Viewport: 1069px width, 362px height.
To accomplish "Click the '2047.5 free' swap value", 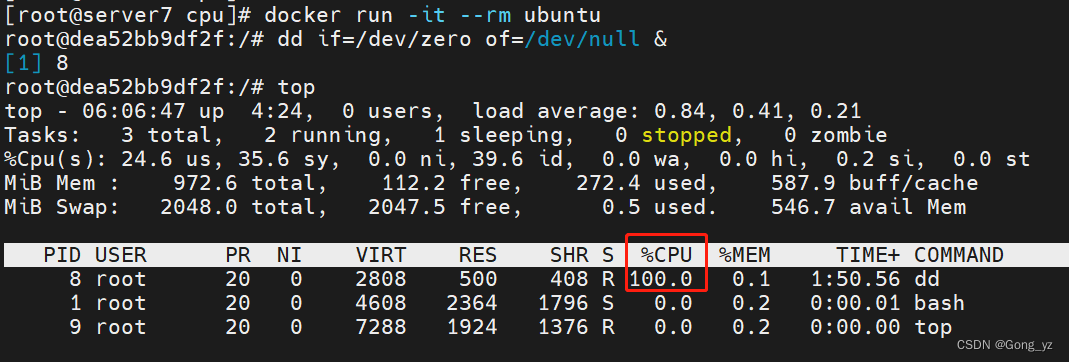I will (439, 207).
